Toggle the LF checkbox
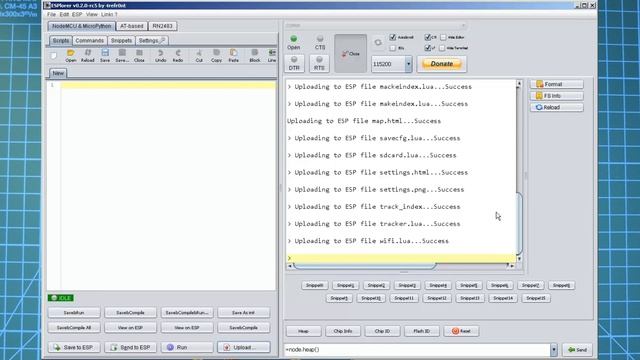 pos(427,48)
